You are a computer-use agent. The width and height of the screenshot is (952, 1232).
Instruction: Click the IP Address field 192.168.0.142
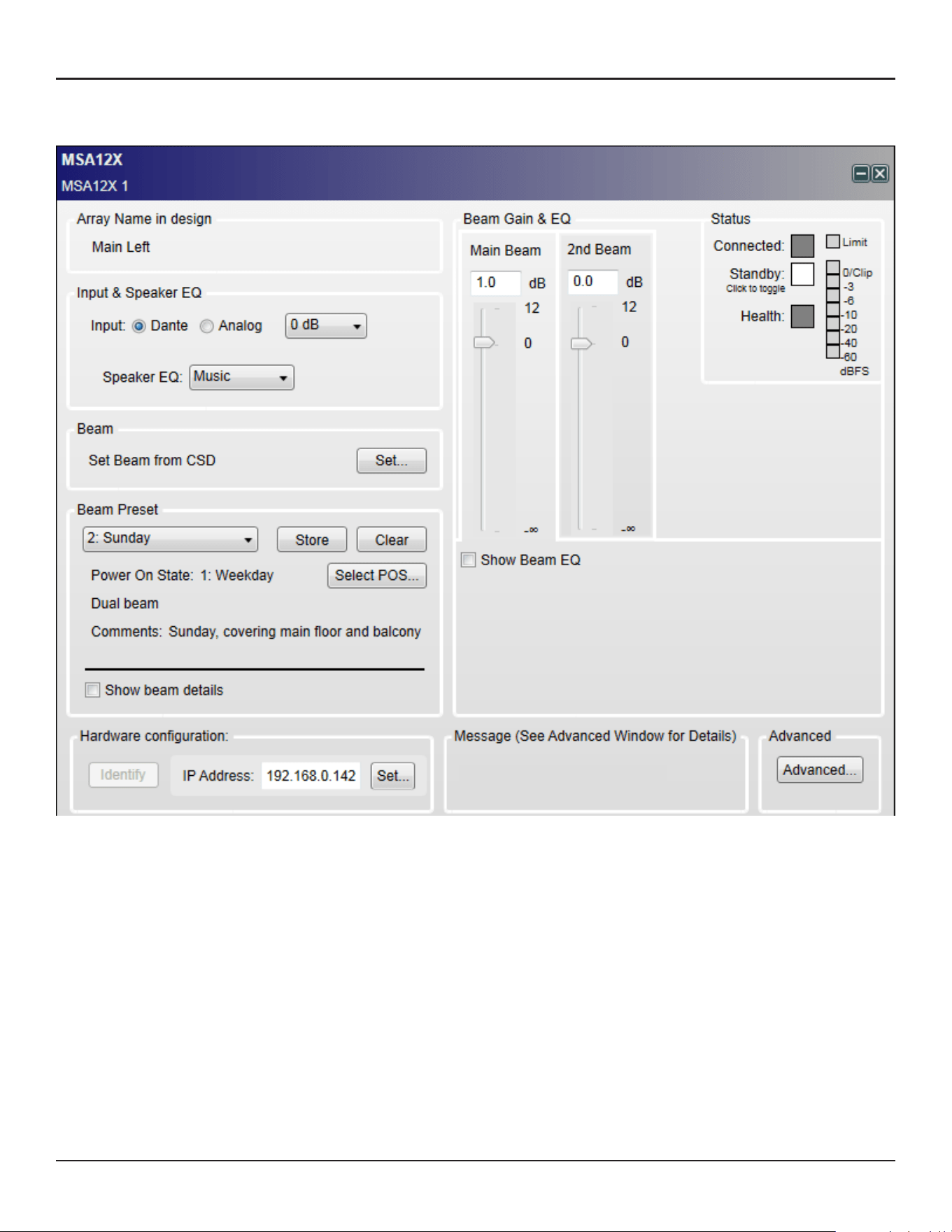click(x=311, y=776)
